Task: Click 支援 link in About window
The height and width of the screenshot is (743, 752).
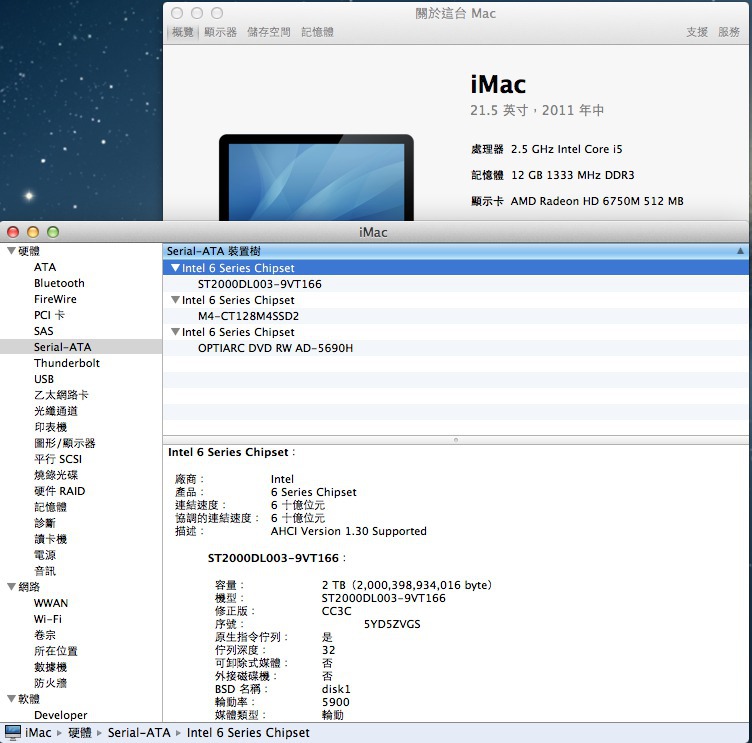Action: point(697,32)
